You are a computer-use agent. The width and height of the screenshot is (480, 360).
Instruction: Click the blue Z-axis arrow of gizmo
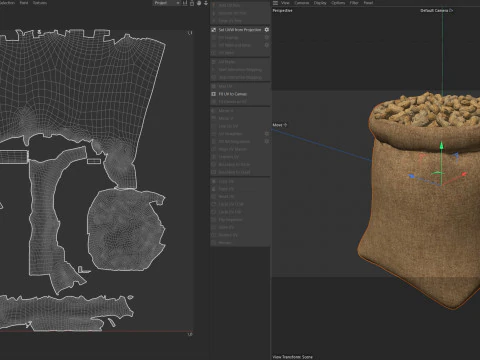click(x=412, y=176)
